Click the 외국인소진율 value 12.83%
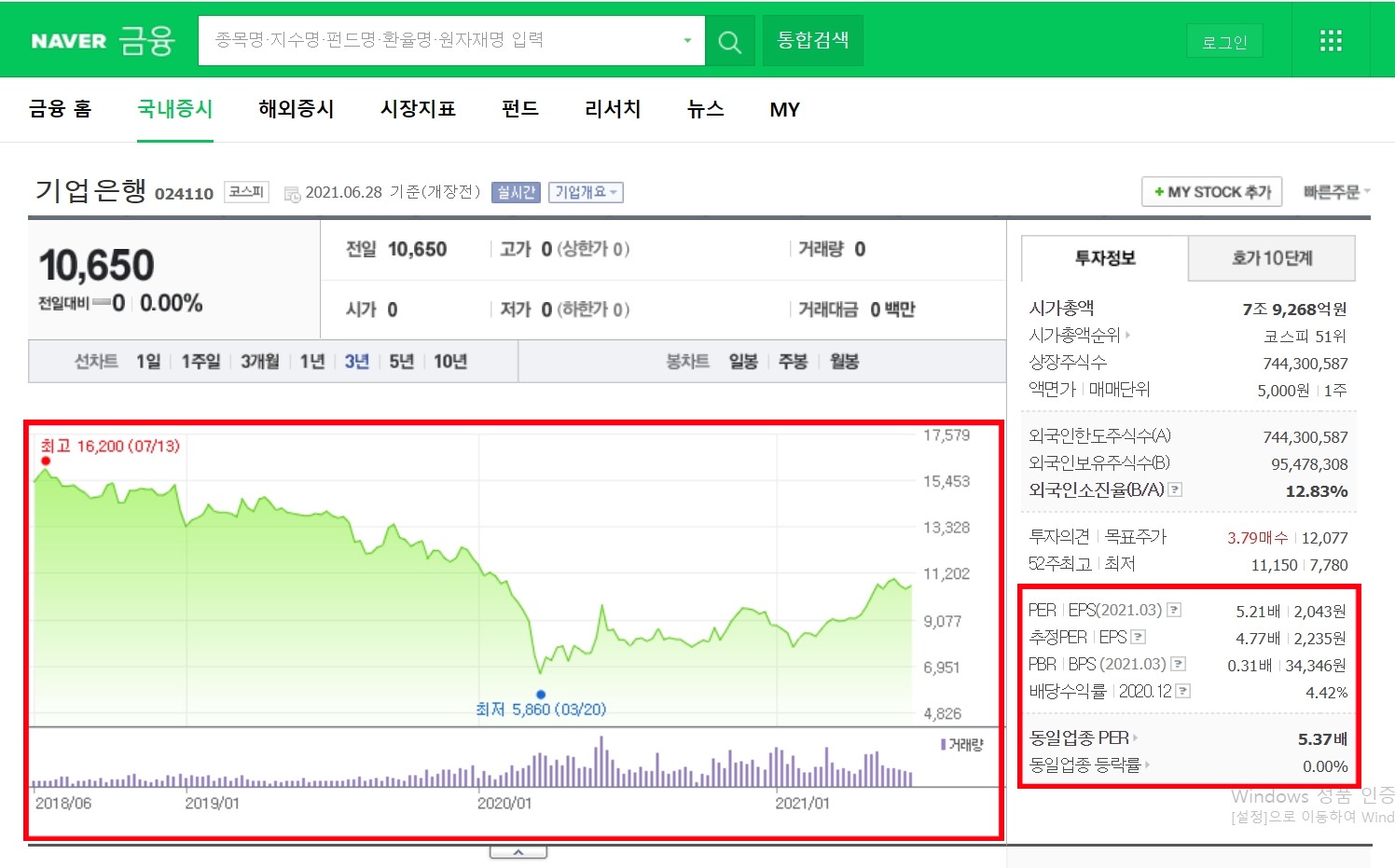The height and width of the screenshot is (868, 1395). coord(1316,491)
